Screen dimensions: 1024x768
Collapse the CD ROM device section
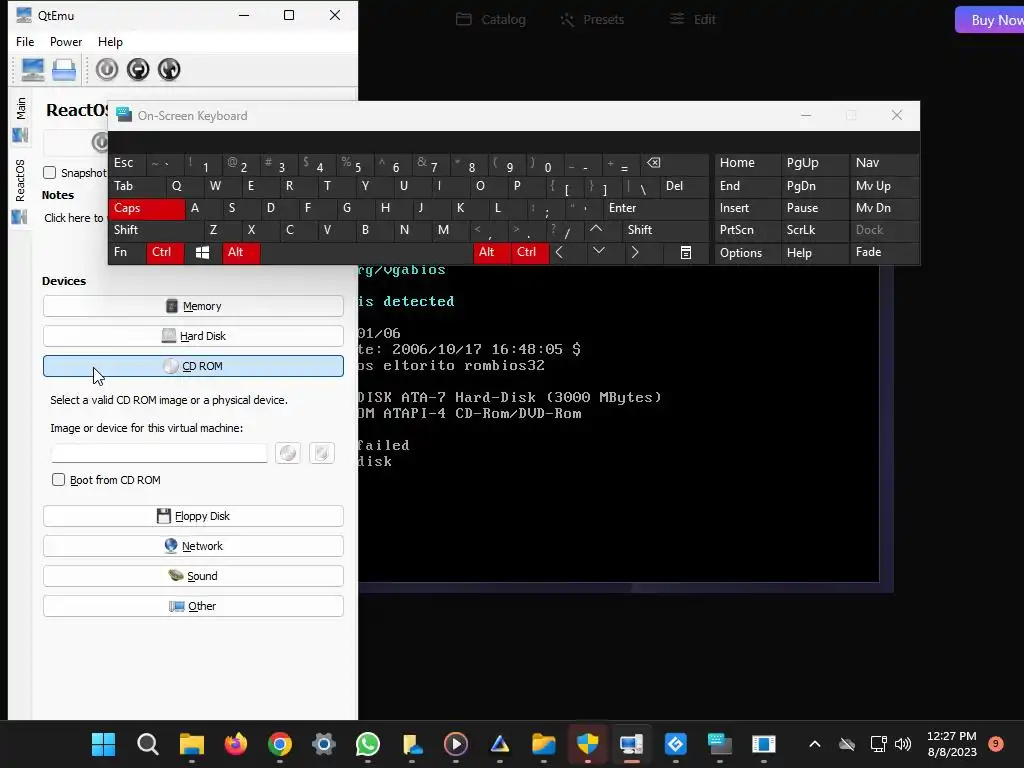[193, 366]
